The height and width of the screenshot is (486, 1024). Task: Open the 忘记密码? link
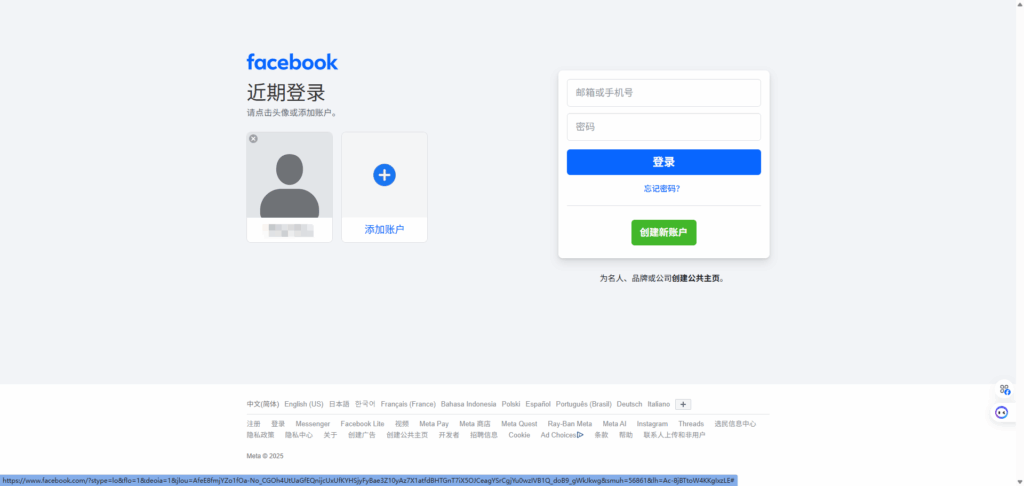click(662, 189)
